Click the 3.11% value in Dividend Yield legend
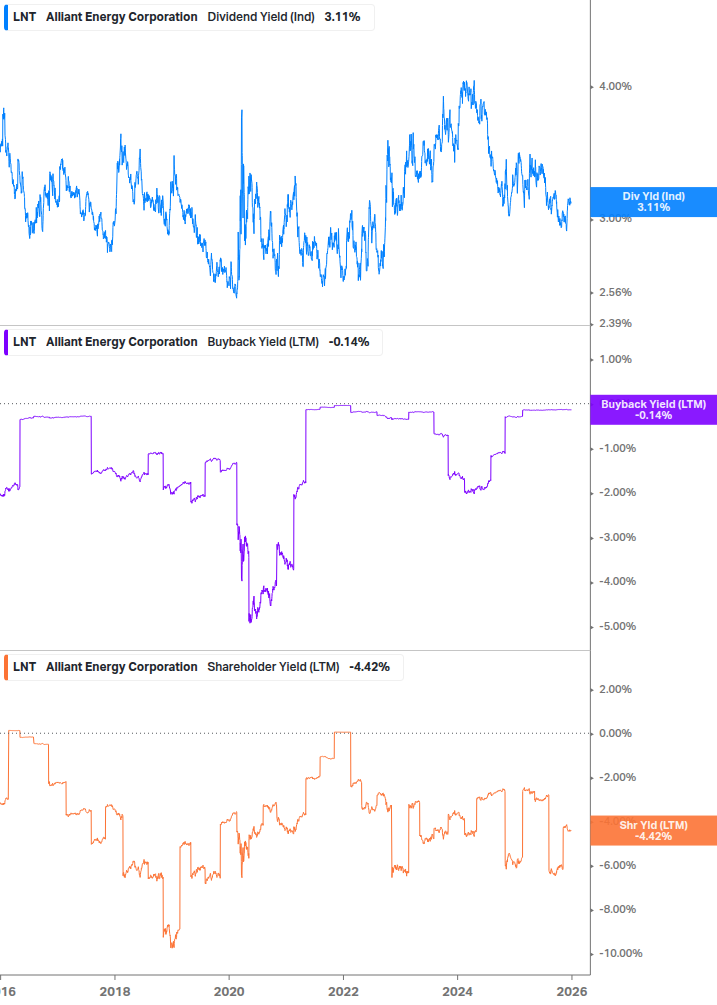Viewport: 717px width, 1005px height. 342,17
